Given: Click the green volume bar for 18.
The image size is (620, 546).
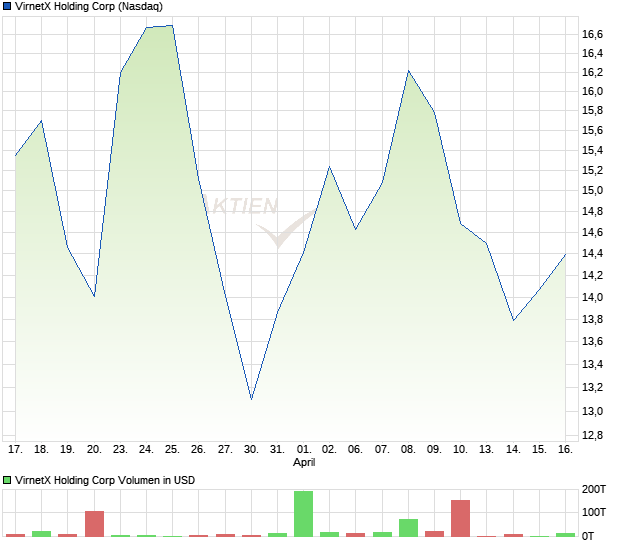Looking at the screenshot, I should [42, 534].
